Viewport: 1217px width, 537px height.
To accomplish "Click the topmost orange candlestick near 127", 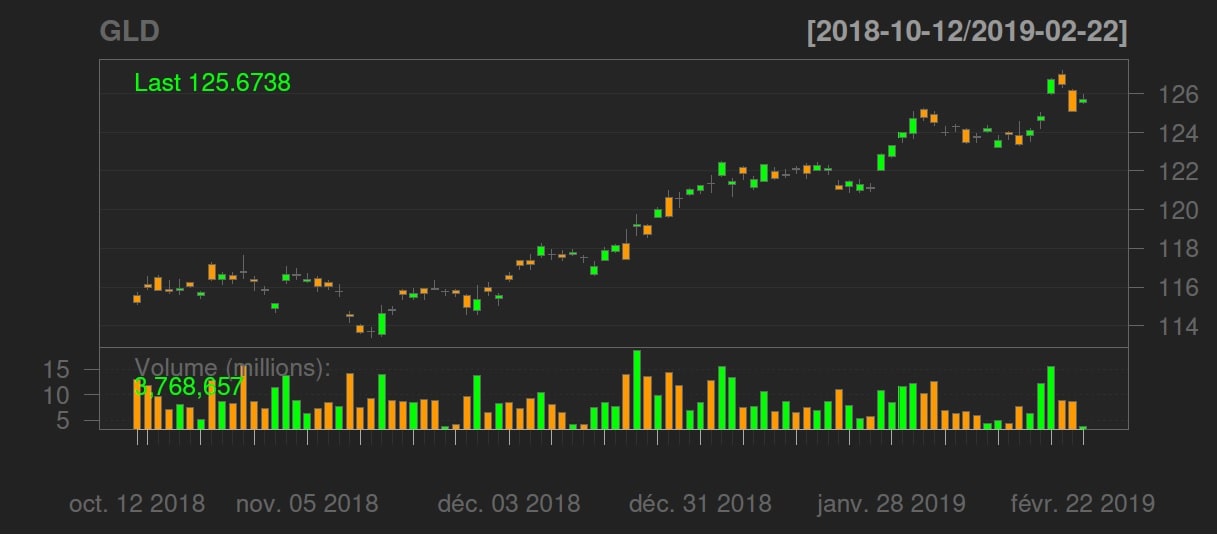I will tap(1062, 79).
